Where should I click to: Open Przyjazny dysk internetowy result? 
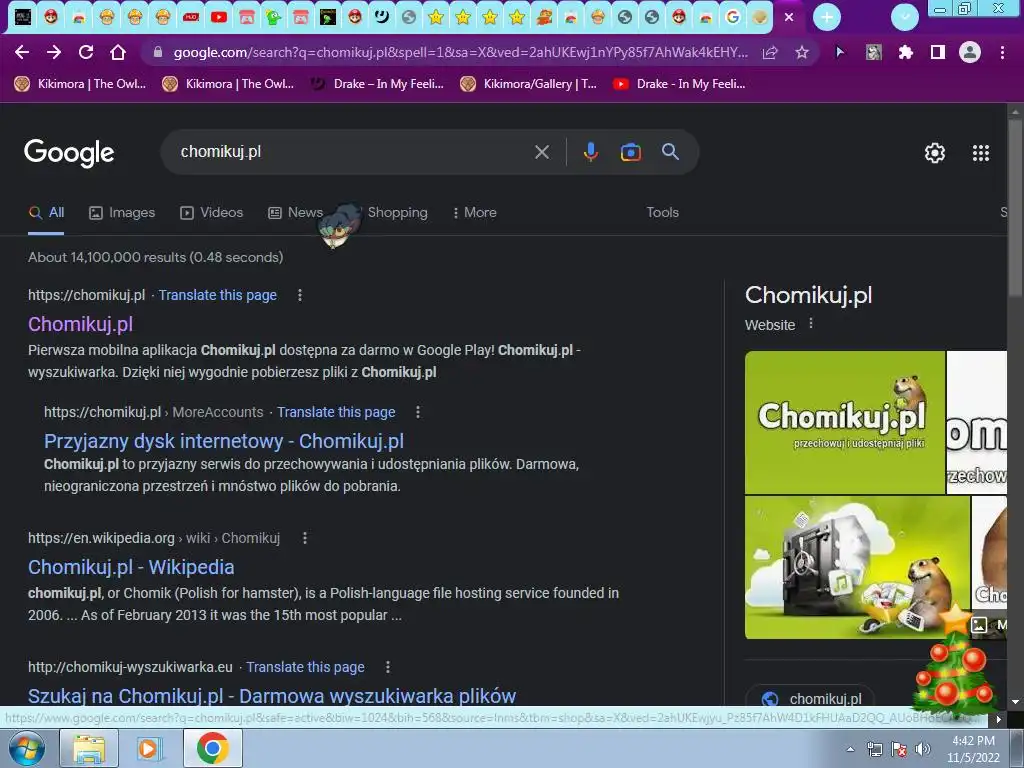[x=223, y=441]
